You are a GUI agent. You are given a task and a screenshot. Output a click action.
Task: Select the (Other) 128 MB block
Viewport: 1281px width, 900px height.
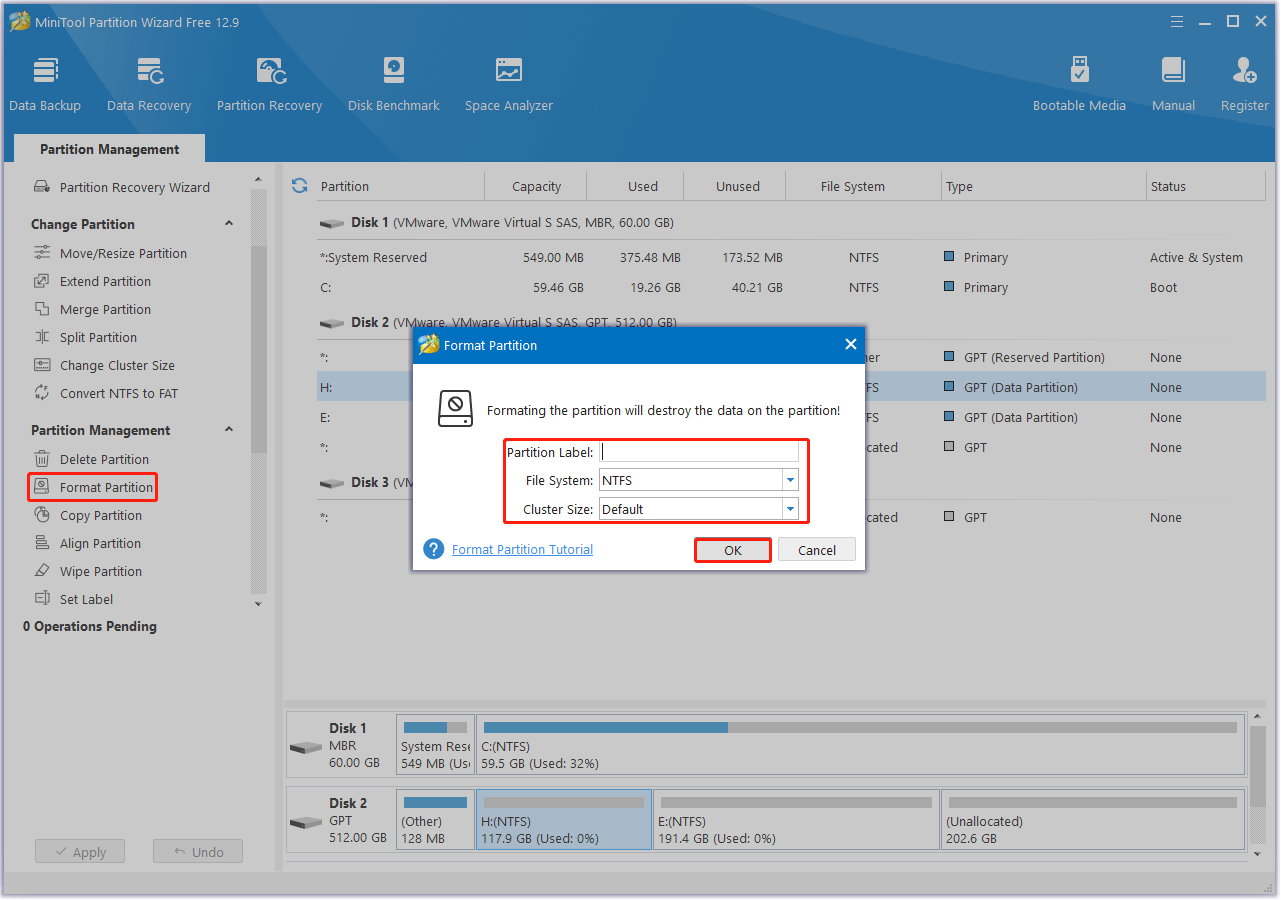435,820
